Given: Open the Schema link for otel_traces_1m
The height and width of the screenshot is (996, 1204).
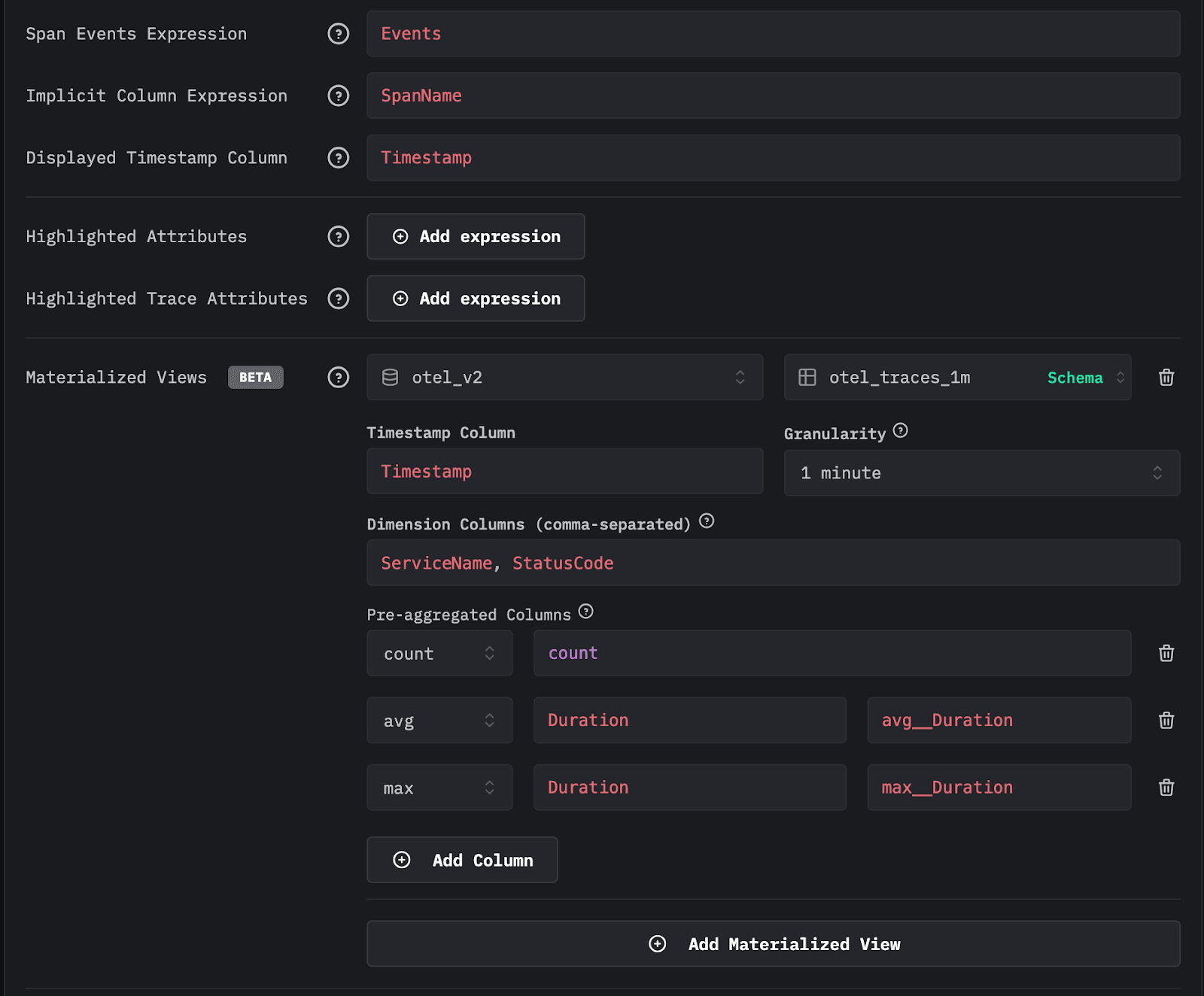Looking at the screenshot, I should pyautogui.click(x=1075, y=377).
